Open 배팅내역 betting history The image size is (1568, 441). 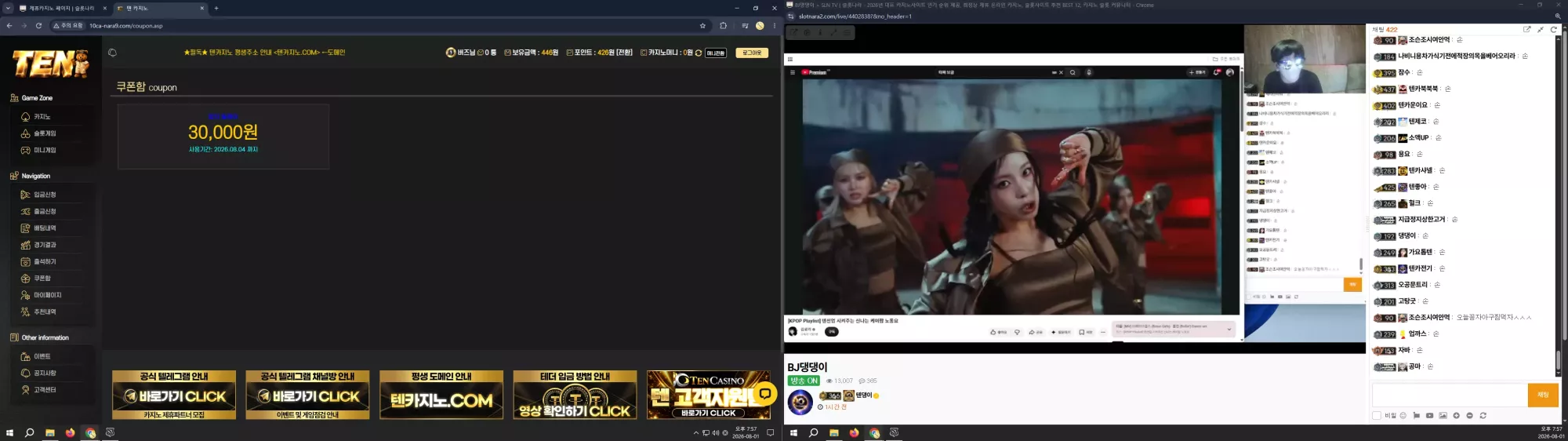click(x=45, y=228)
